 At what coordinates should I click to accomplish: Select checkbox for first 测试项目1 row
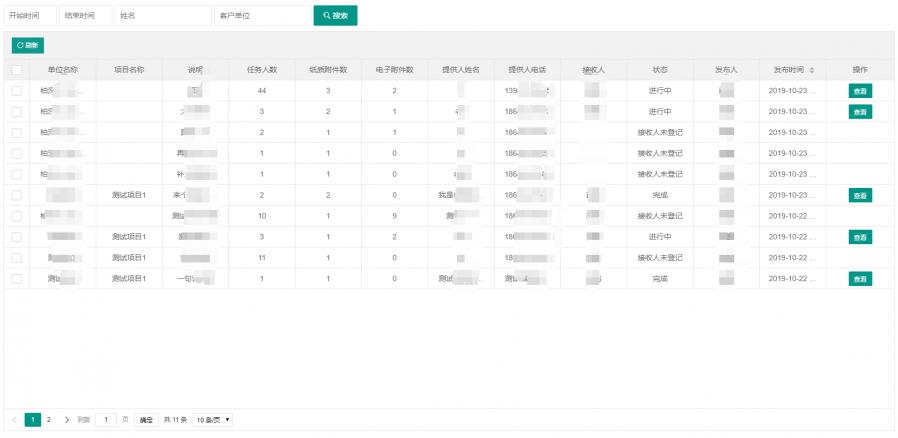click(x=16, y=195)
